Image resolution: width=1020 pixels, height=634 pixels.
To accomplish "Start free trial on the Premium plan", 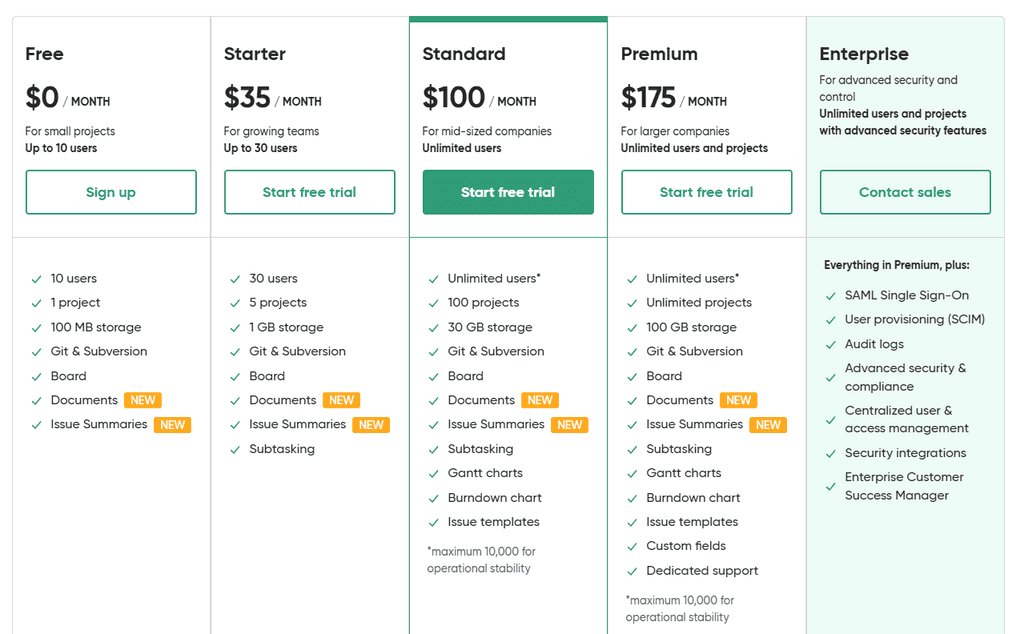I will coord(706,192).
